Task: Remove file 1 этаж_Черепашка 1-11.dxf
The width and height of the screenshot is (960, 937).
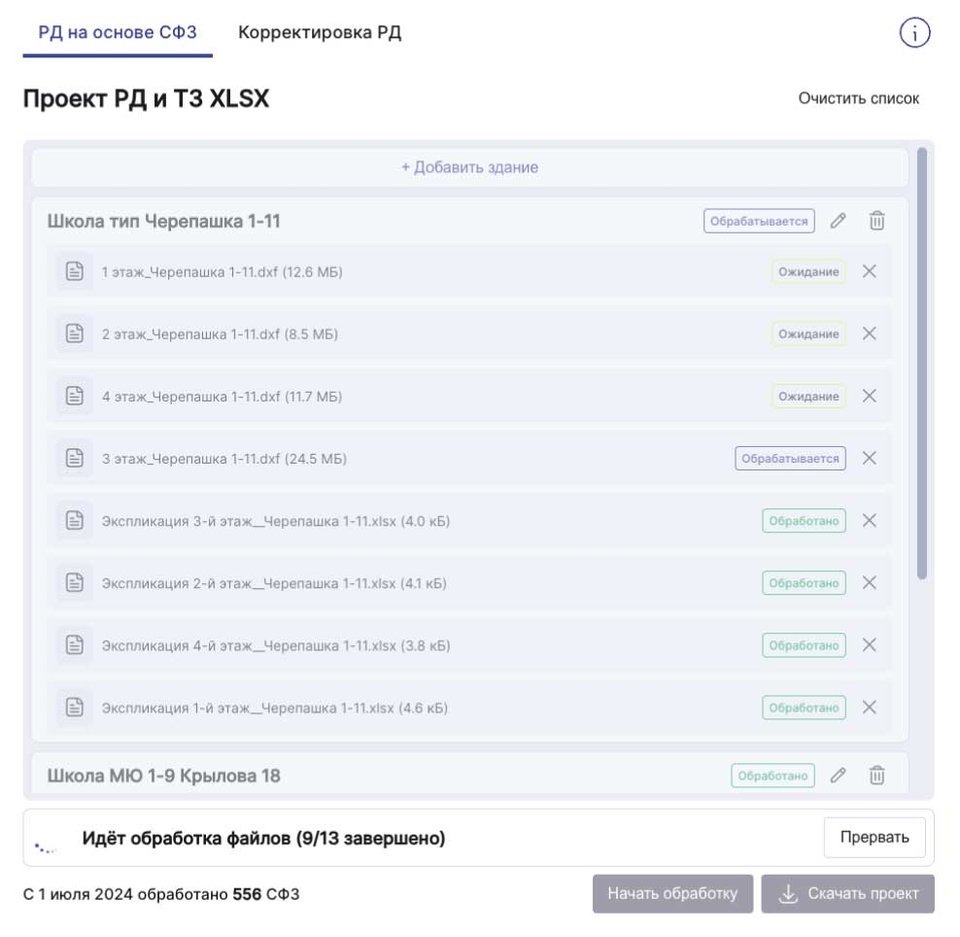Action: tap(869, 271)
